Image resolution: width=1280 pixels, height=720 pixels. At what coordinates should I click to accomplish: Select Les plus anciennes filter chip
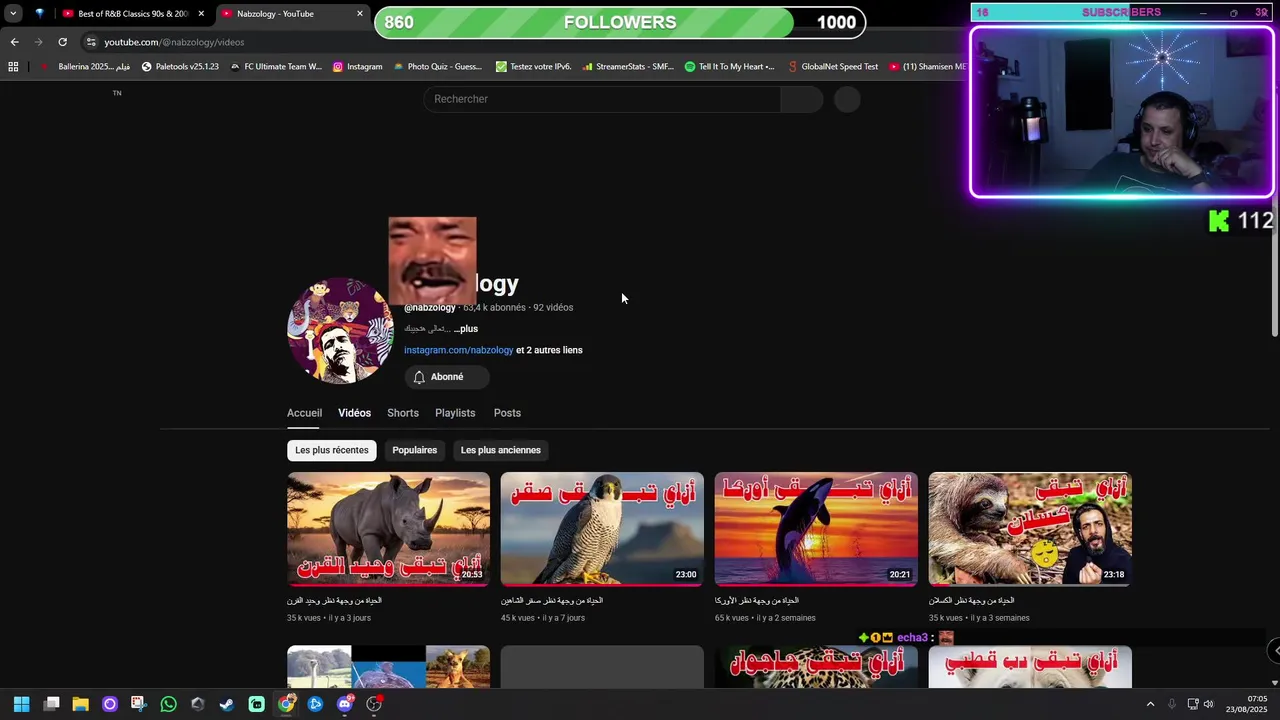pos(500,450)
